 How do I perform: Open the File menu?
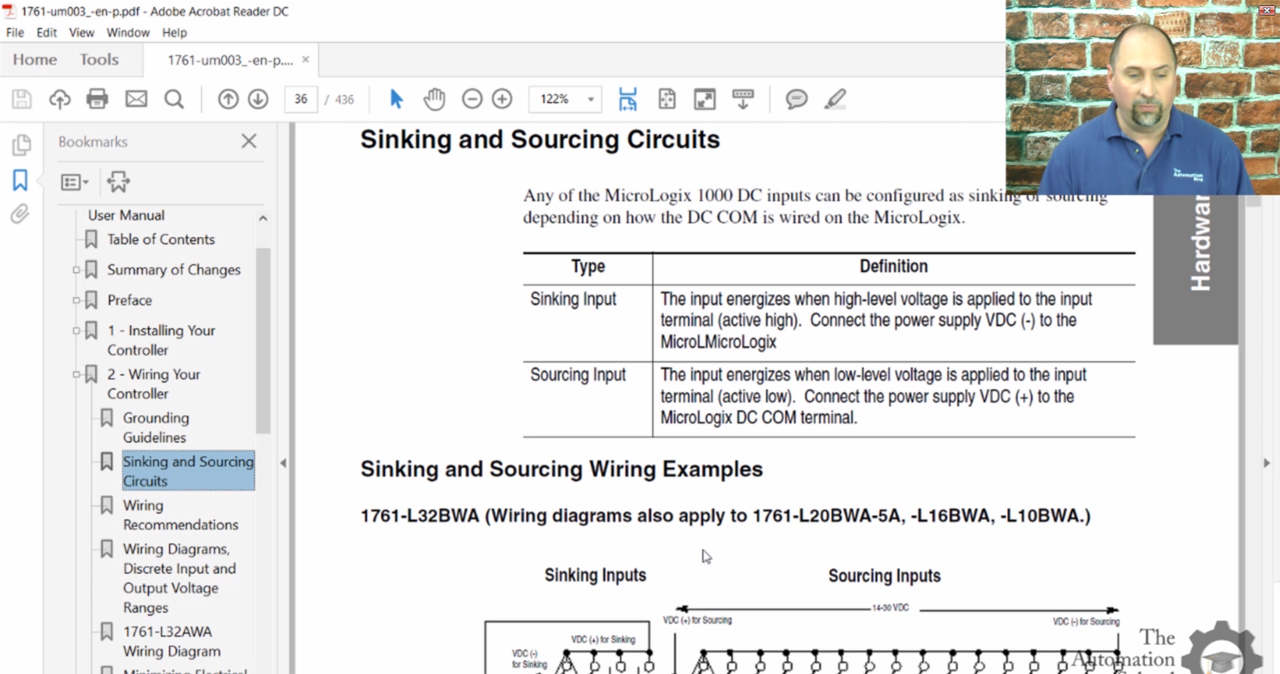point(15,32)
